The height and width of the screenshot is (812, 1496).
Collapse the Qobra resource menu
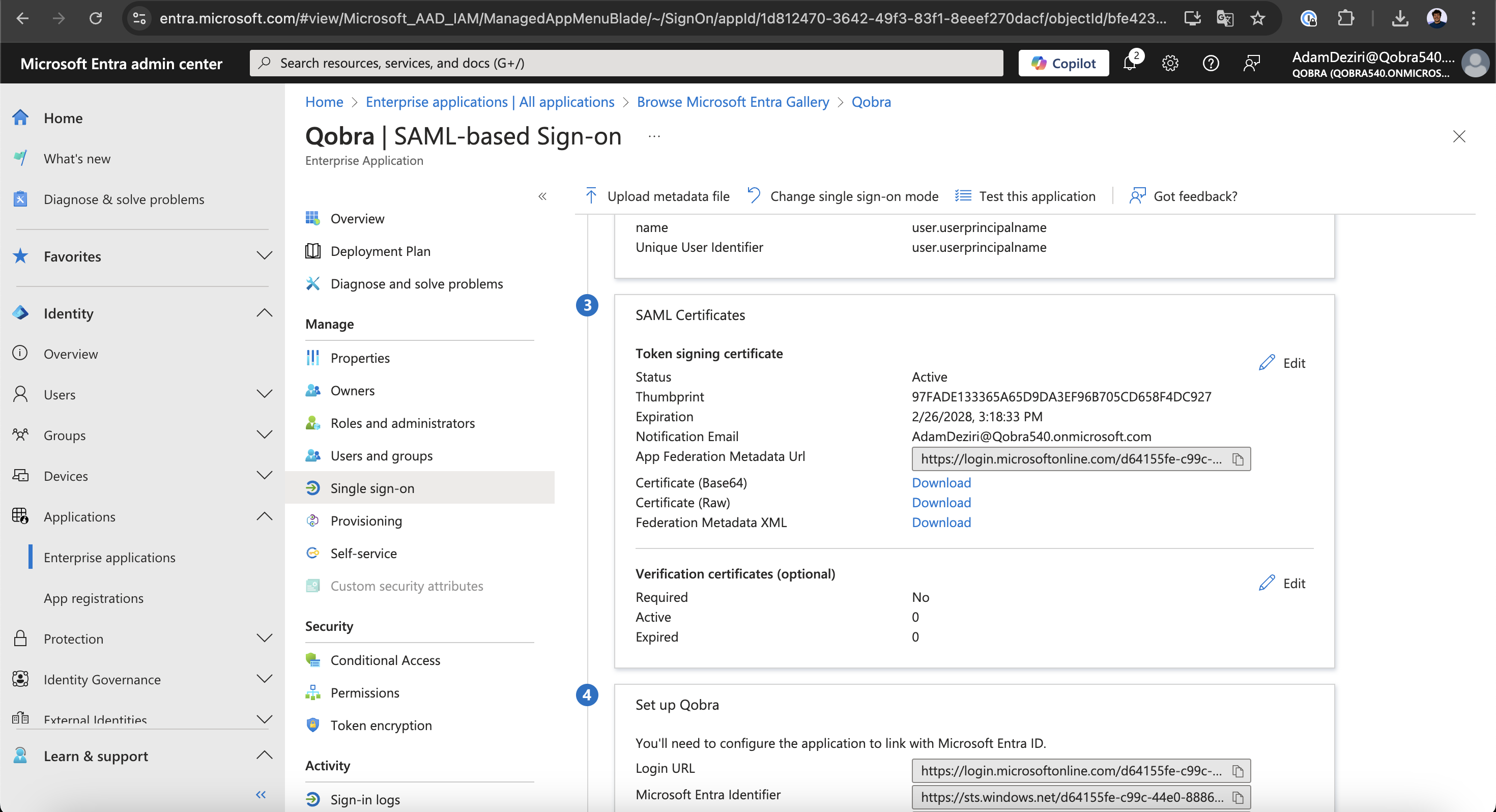click(542, 196)
